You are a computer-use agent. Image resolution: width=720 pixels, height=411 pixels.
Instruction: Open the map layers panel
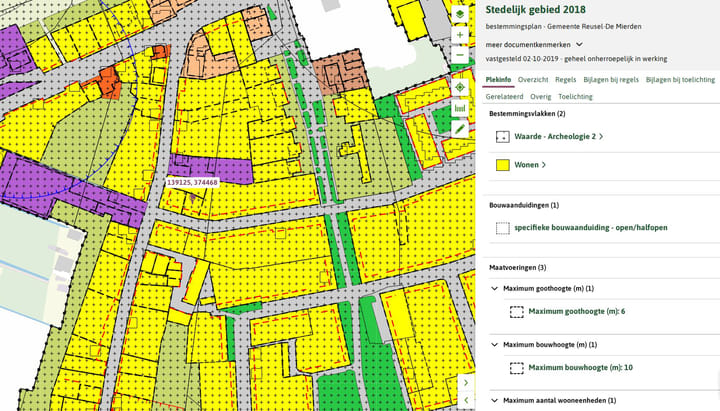pos(459,15)
